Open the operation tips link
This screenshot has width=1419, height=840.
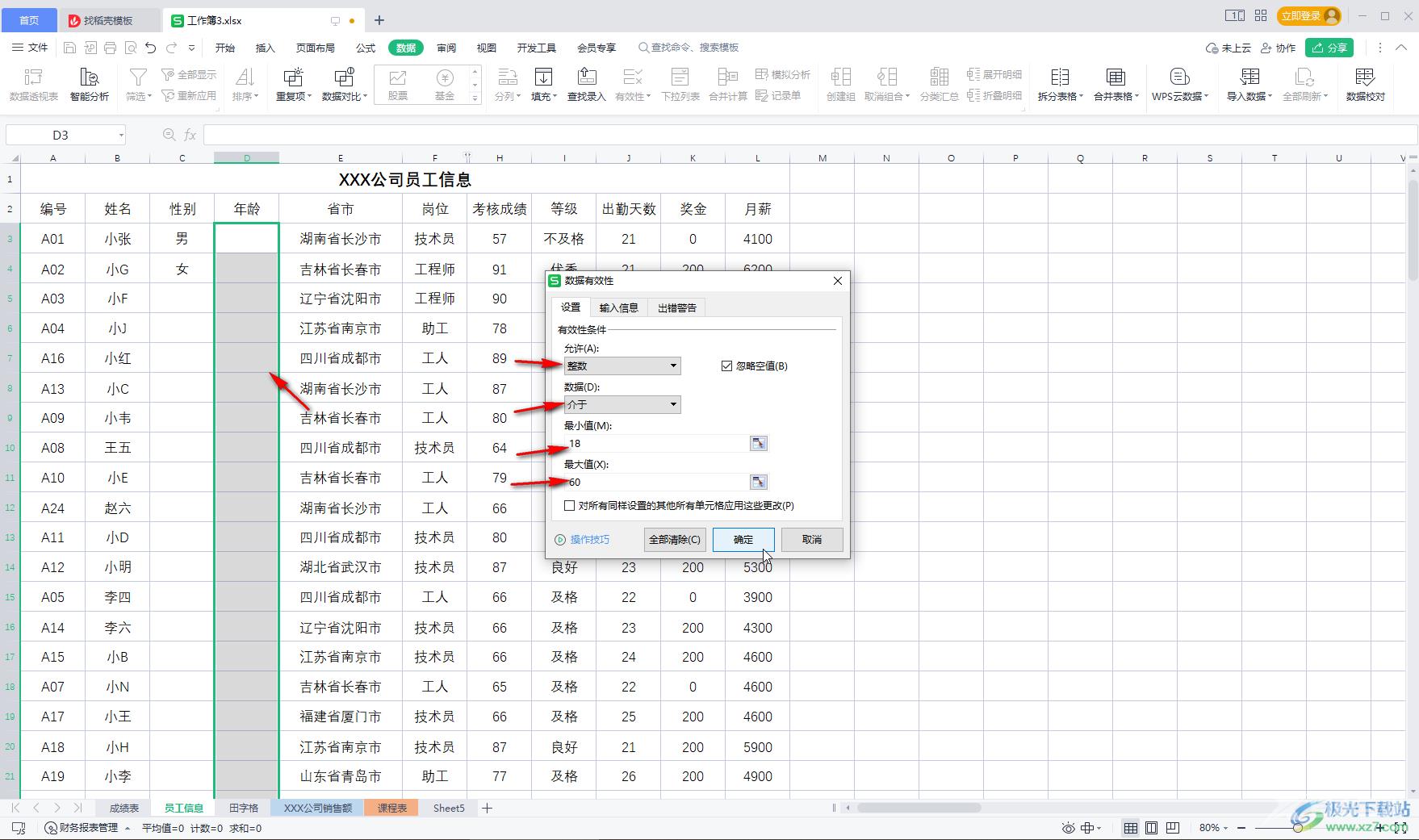click(583, 540)
